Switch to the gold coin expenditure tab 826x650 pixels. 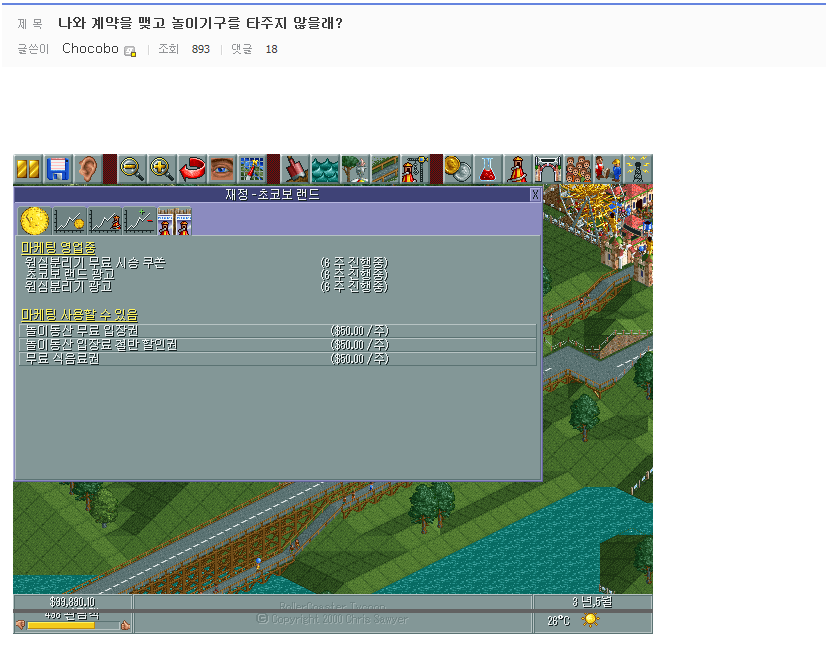click(x=35, y=221)
